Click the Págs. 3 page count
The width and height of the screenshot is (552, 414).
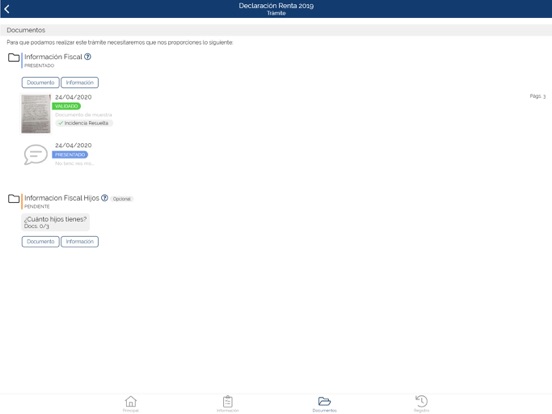tap(538, 96)
